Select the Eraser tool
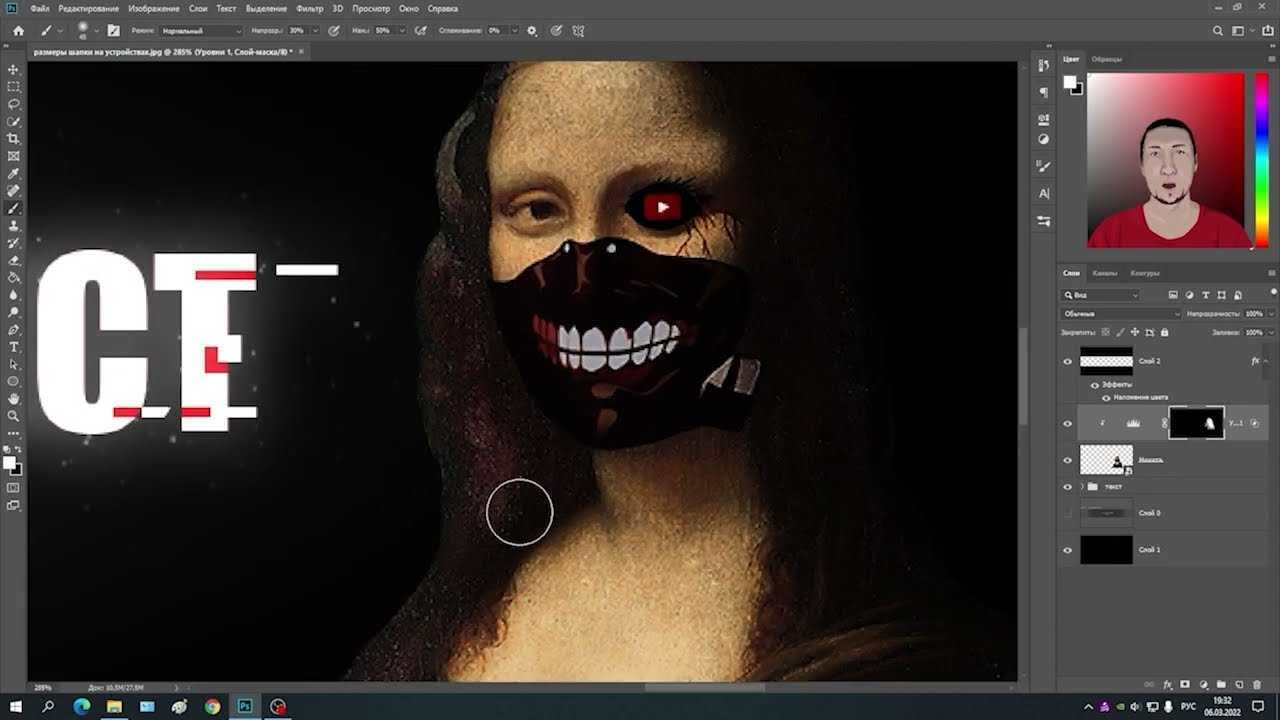This screenshot has height=720, width=1280. click(x=14, y=260)
